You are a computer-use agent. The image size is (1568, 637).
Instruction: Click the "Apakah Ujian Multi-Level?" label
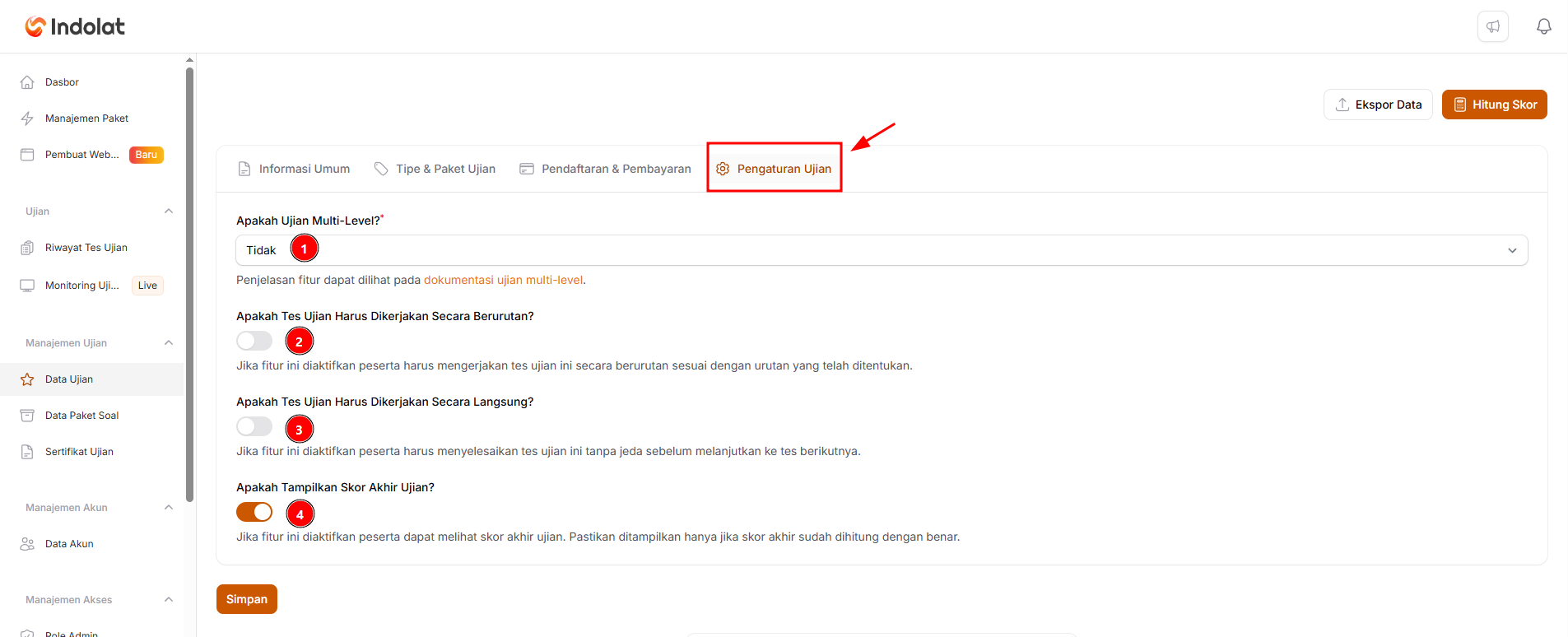(x=308, y=221)
